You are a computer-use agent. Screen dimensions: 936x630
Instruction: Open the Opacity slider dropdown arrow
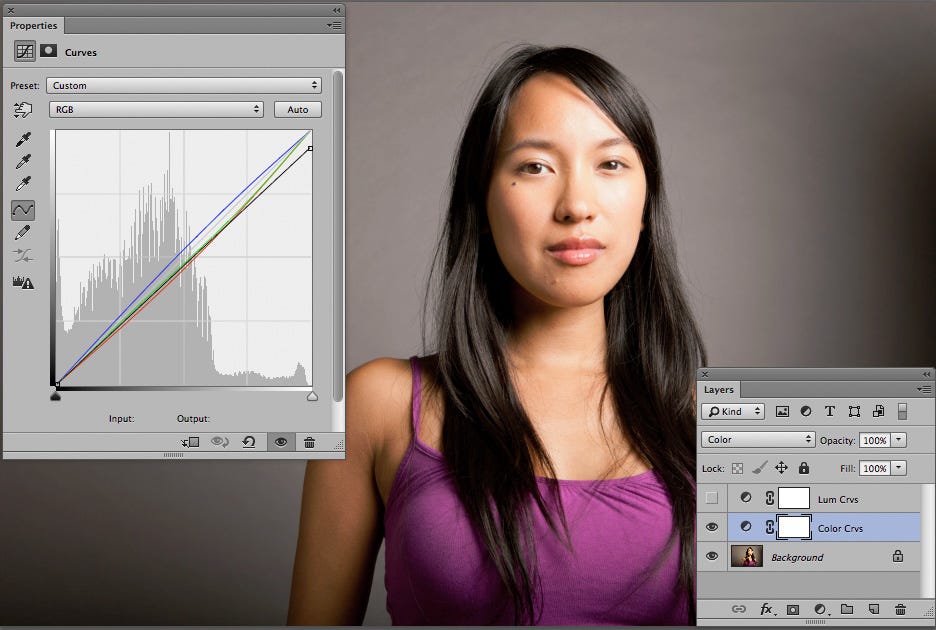click(x=899, y=440)
